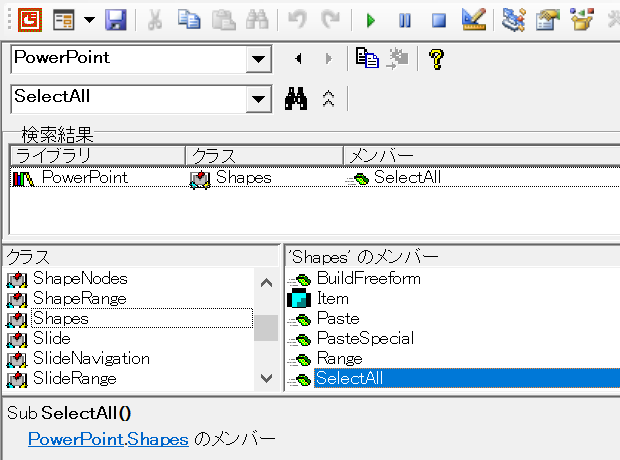This screenshot has width=620, height=460.
Task: Follow the Shapes link in details pane
Action: coord(158,439)
